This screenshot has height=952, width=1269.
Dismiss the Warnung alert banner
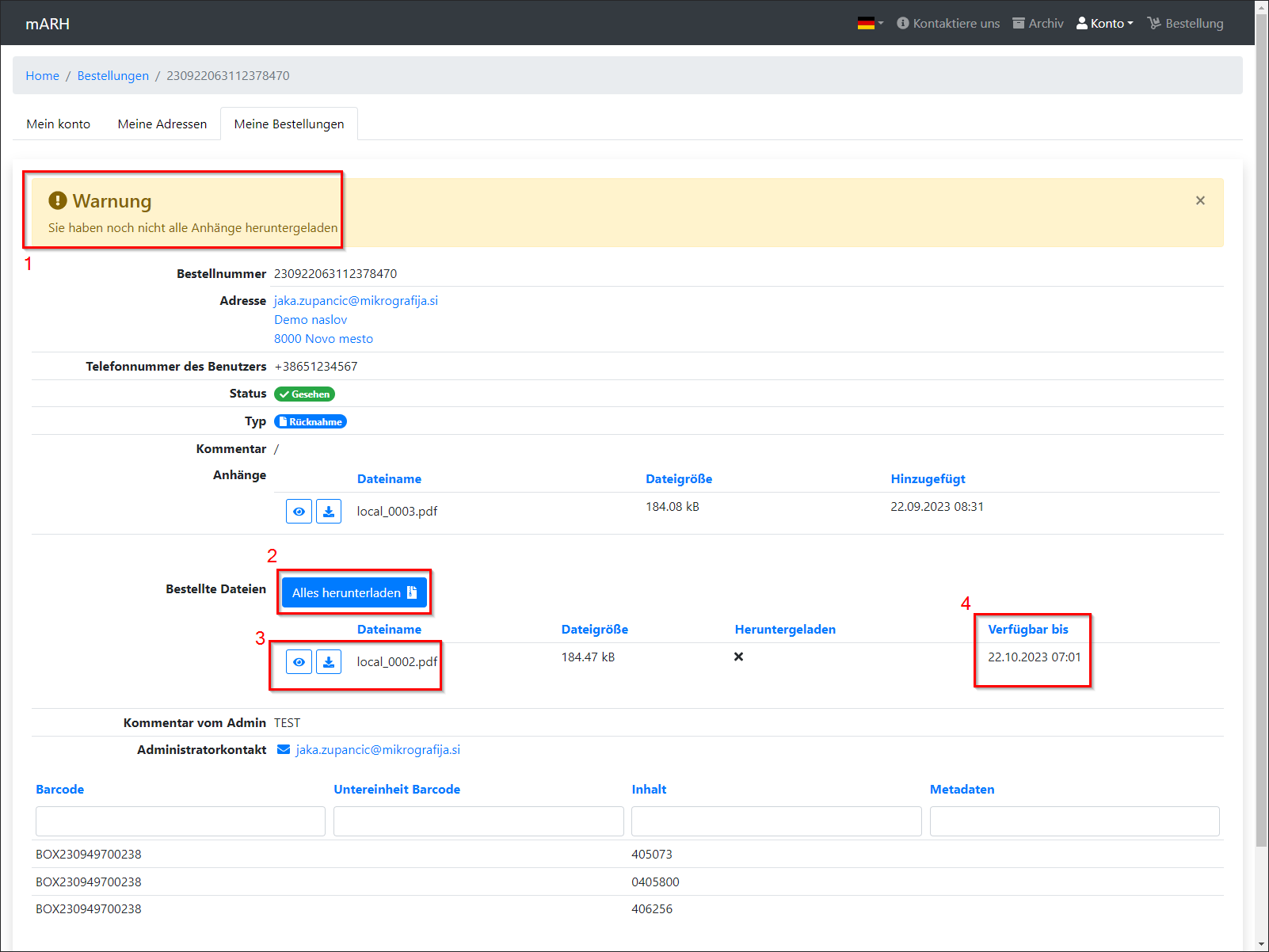click(x=1200, y=200)
